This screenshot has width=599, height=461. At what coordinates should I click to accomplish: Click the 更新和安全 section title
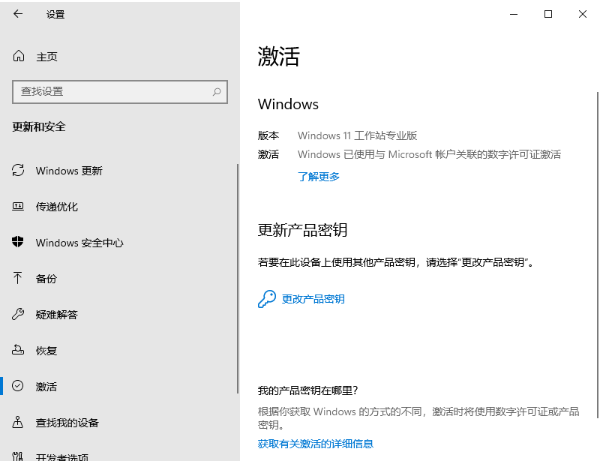point(39,126)
